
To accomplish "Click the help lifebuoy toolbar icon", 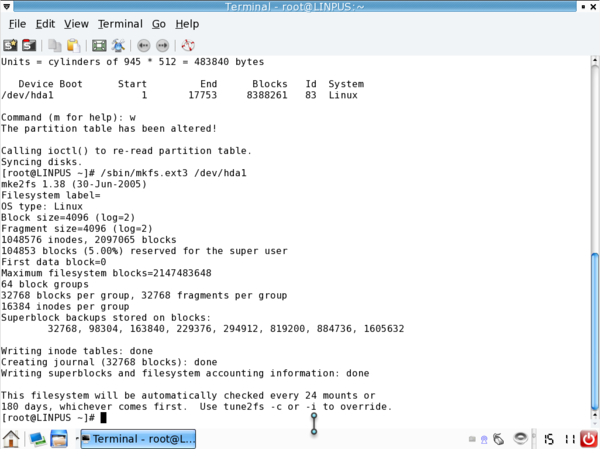I will coord(188,45).
